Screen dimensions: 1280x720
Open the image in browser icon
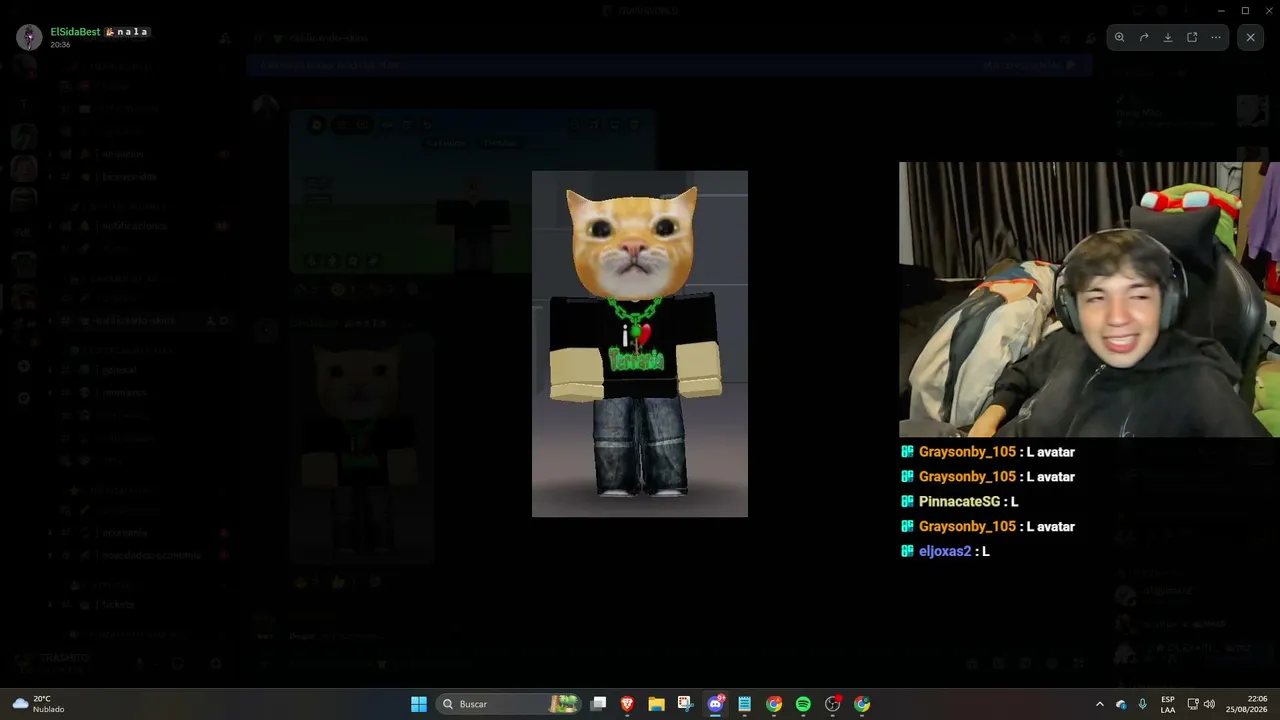click(x=1192, y=37)
